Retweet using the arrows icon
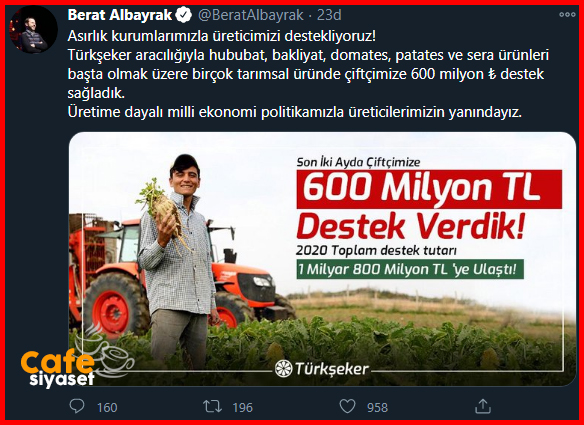The image size is (584, 425). point(212,406)
